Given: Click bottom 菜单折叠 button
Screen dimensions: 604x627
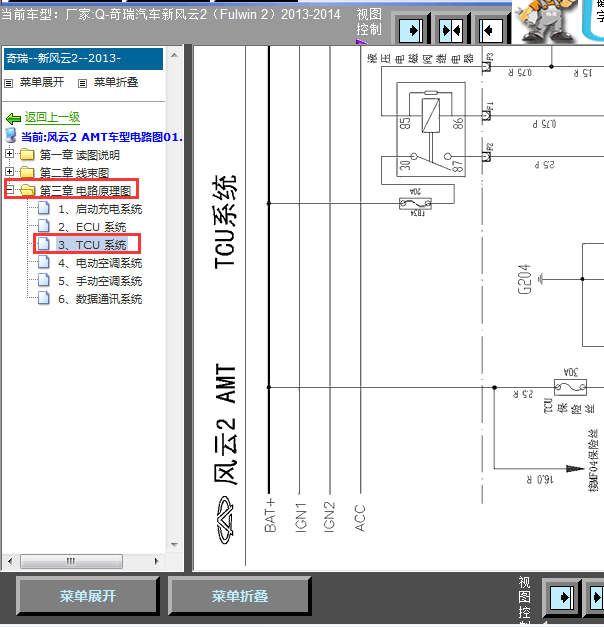Looking at the screenshot, I should point(240,596).
